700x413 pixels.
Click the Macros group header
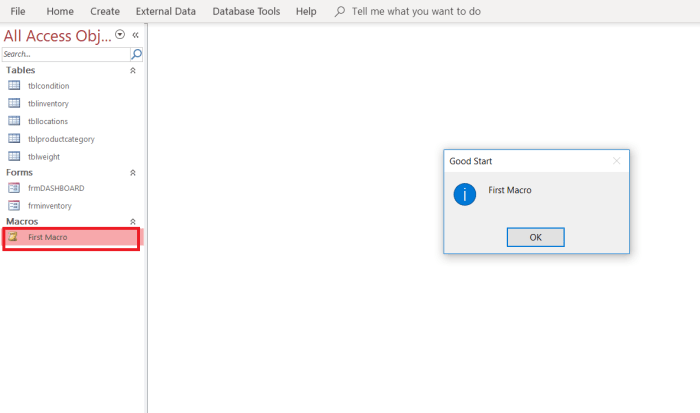click(22, 221)
